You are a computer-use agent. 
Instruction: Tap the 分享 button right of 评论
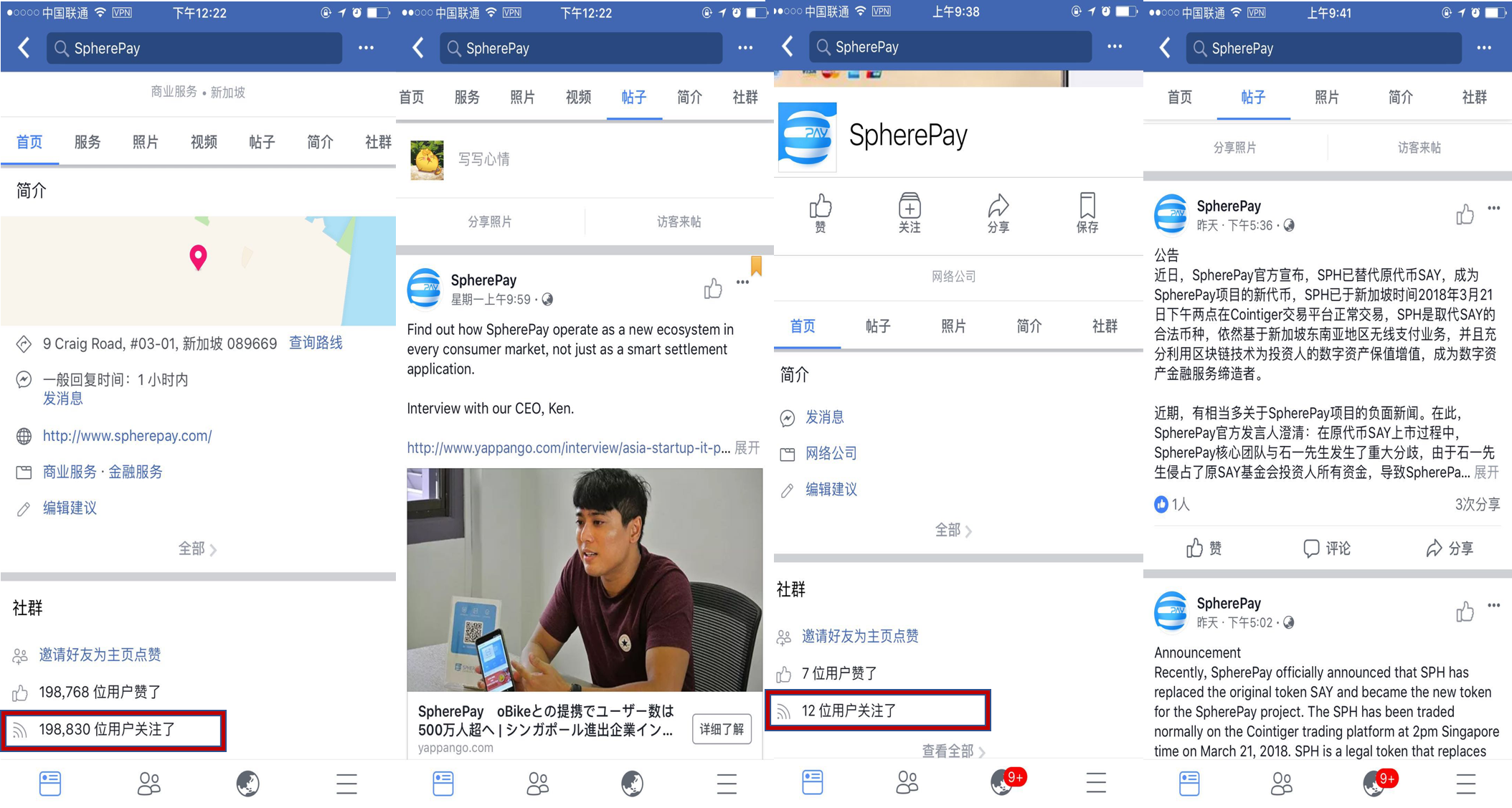coord(1450,548)
